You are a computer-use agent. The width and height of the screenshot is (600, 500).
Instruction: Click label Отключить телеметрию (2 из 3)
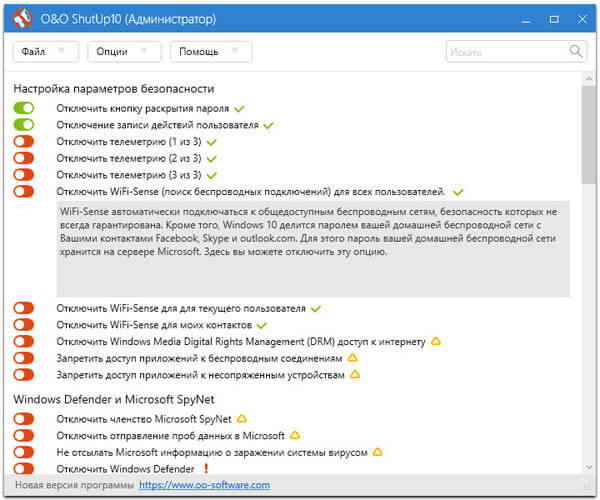(x=129, y=158)
